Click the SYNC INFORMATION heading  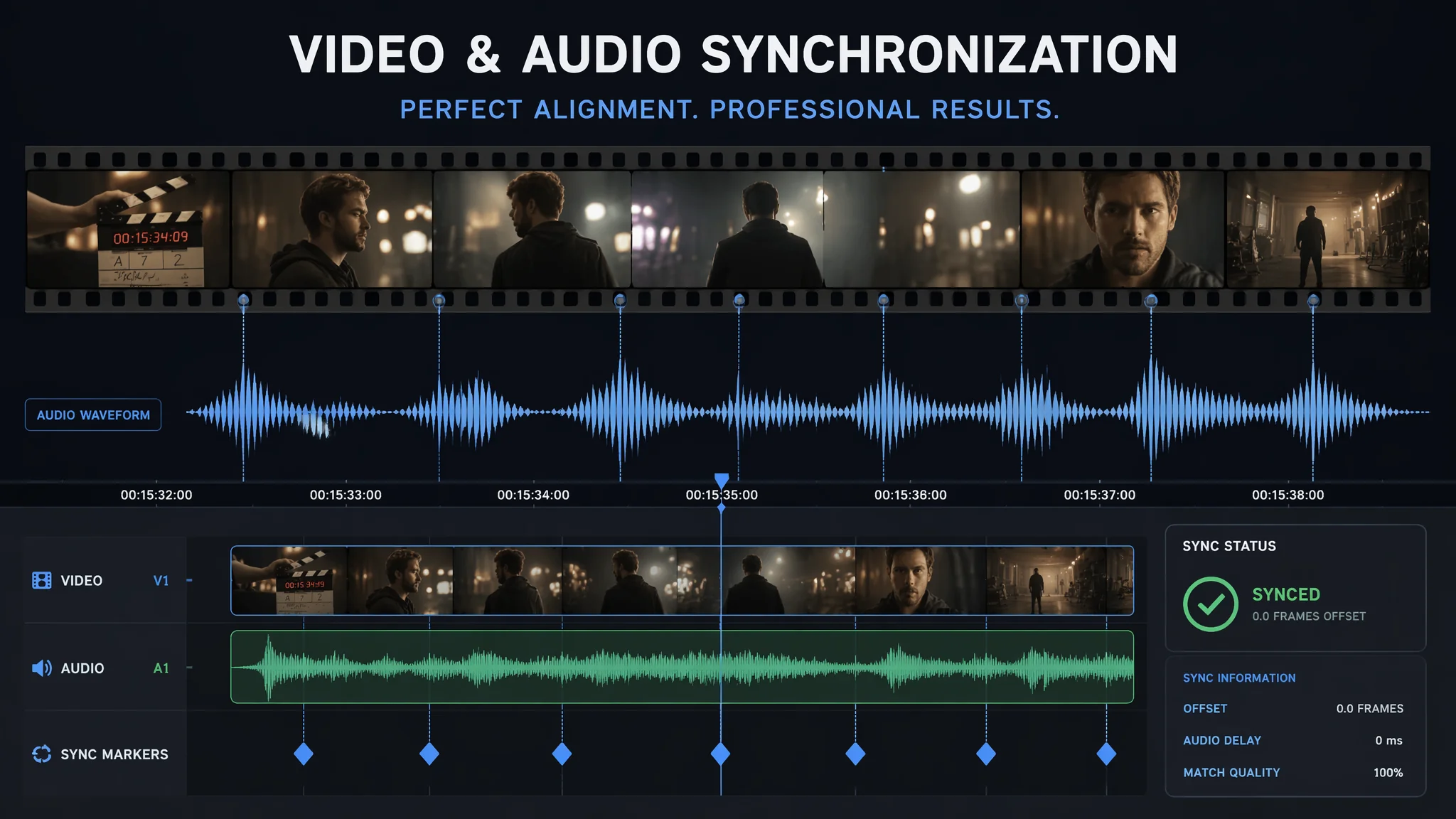1239,678
